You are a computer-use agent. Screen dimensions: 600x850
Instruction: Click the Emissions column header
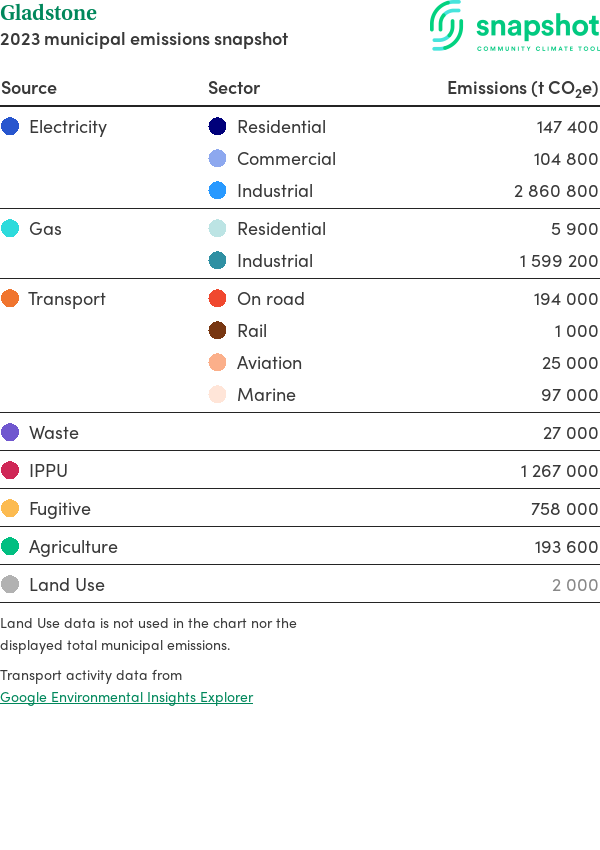[522, 88]
